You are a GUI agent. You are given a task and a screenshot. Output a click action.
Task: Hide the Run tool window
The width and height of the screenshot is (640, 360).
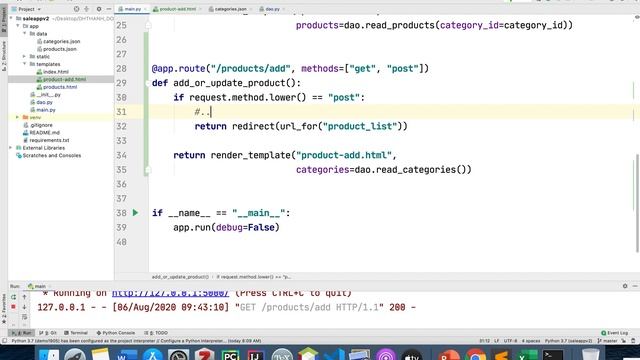click(x=635, y=286)
